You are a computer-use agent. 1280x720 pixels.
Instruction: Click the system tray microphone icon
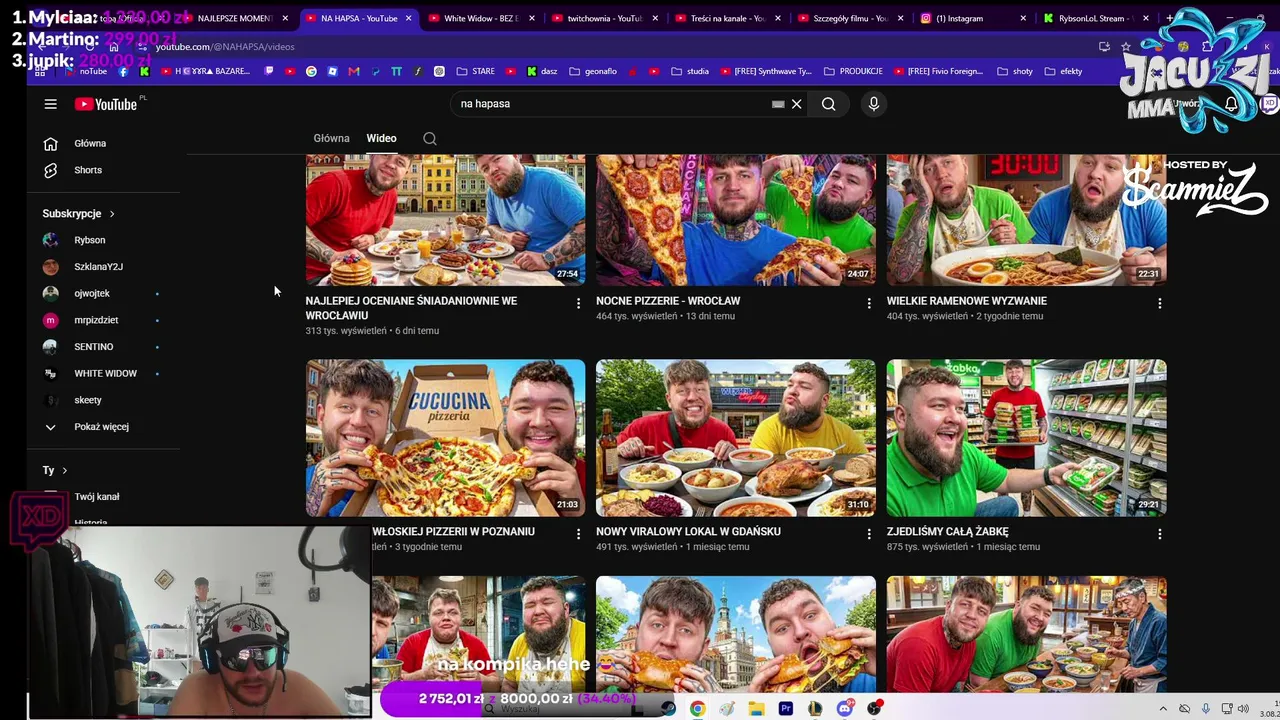tap(1206, 709)
